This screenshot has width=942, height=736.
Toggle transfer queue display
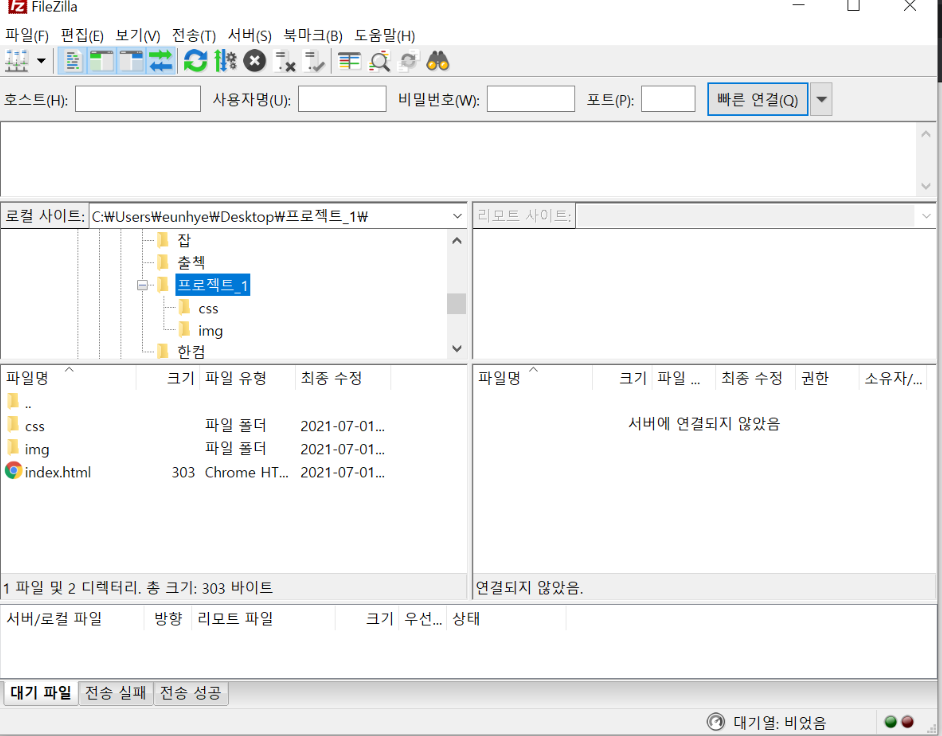[x=161, y=61]
